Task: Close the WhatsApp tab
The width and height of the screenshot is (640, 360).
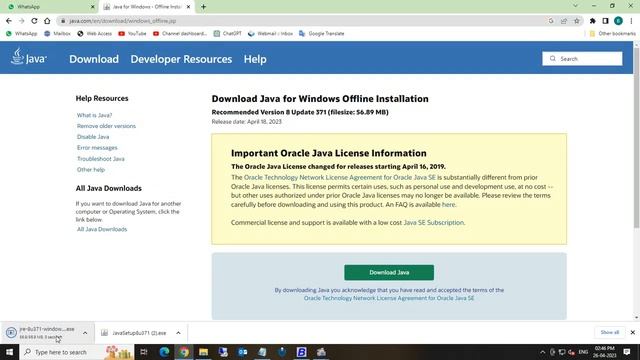Action: coord(92,7)
